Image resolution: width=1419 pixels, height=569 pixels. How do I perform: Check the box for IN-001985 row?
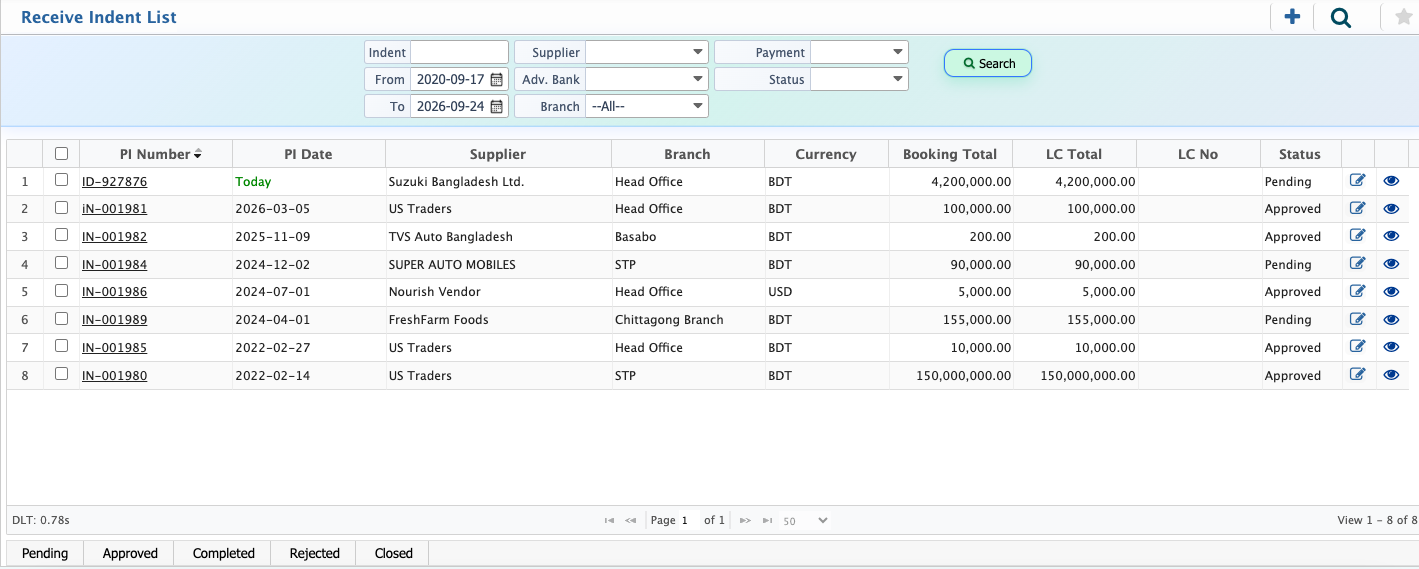point(62,346)
